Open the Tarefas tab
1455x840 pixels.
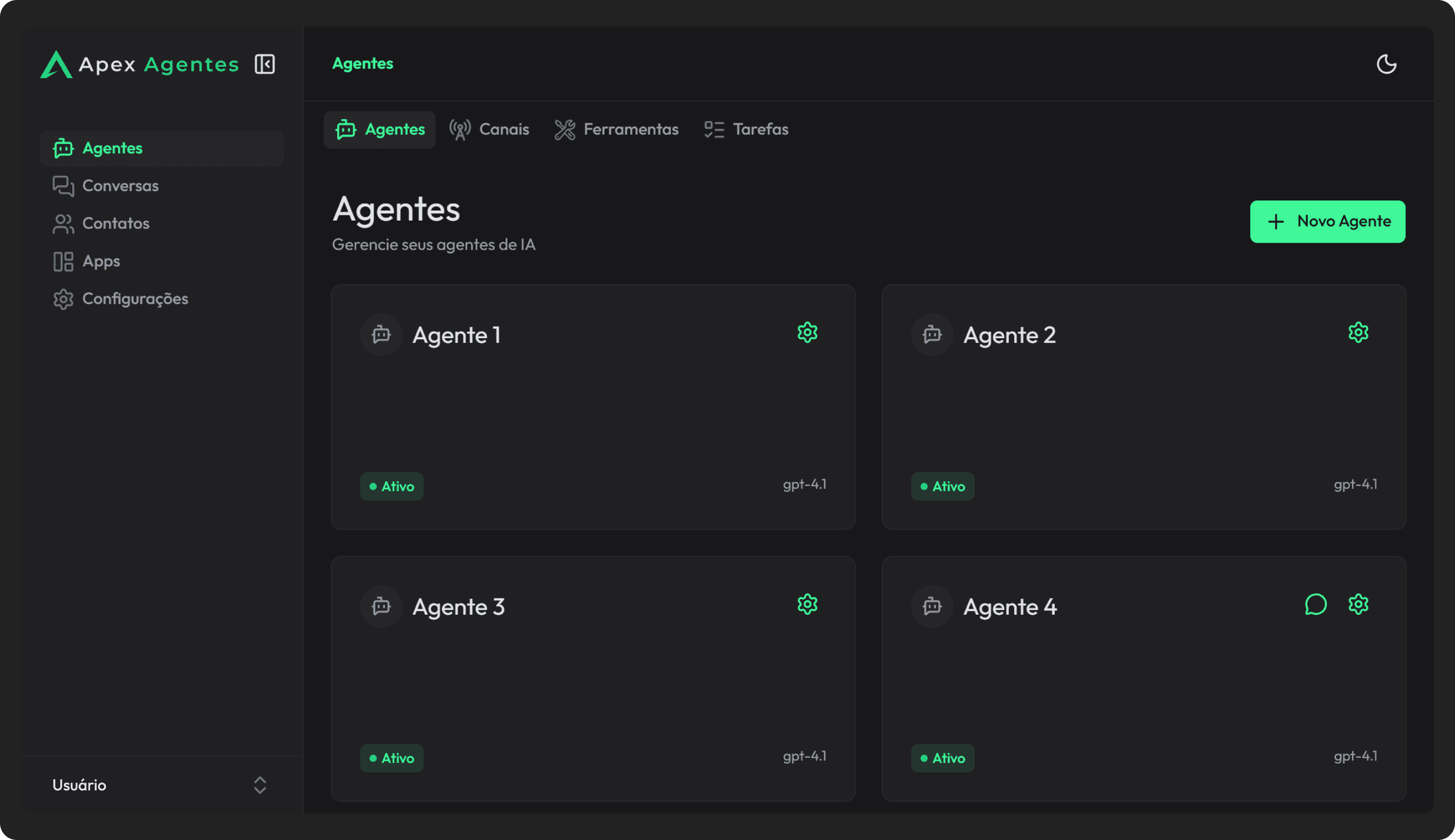747,129
